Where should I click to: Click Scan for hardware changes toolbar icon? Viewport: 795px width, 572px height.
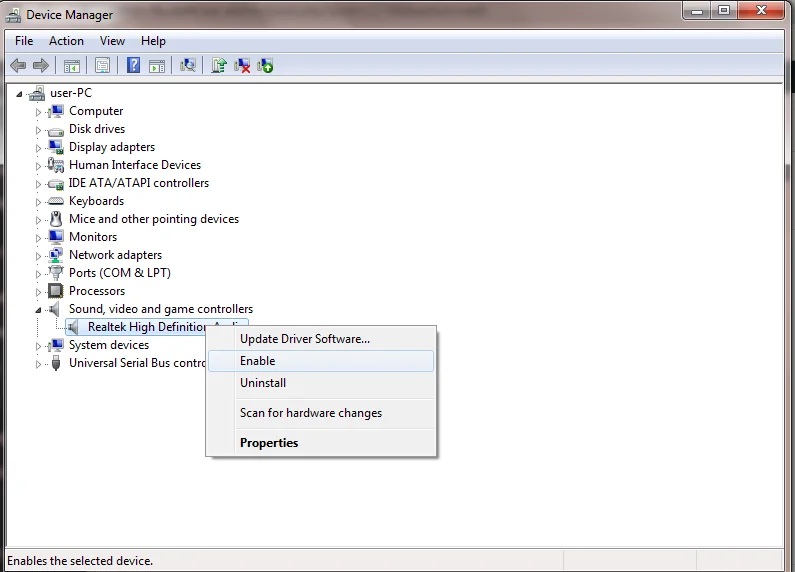tap(188, 65)
